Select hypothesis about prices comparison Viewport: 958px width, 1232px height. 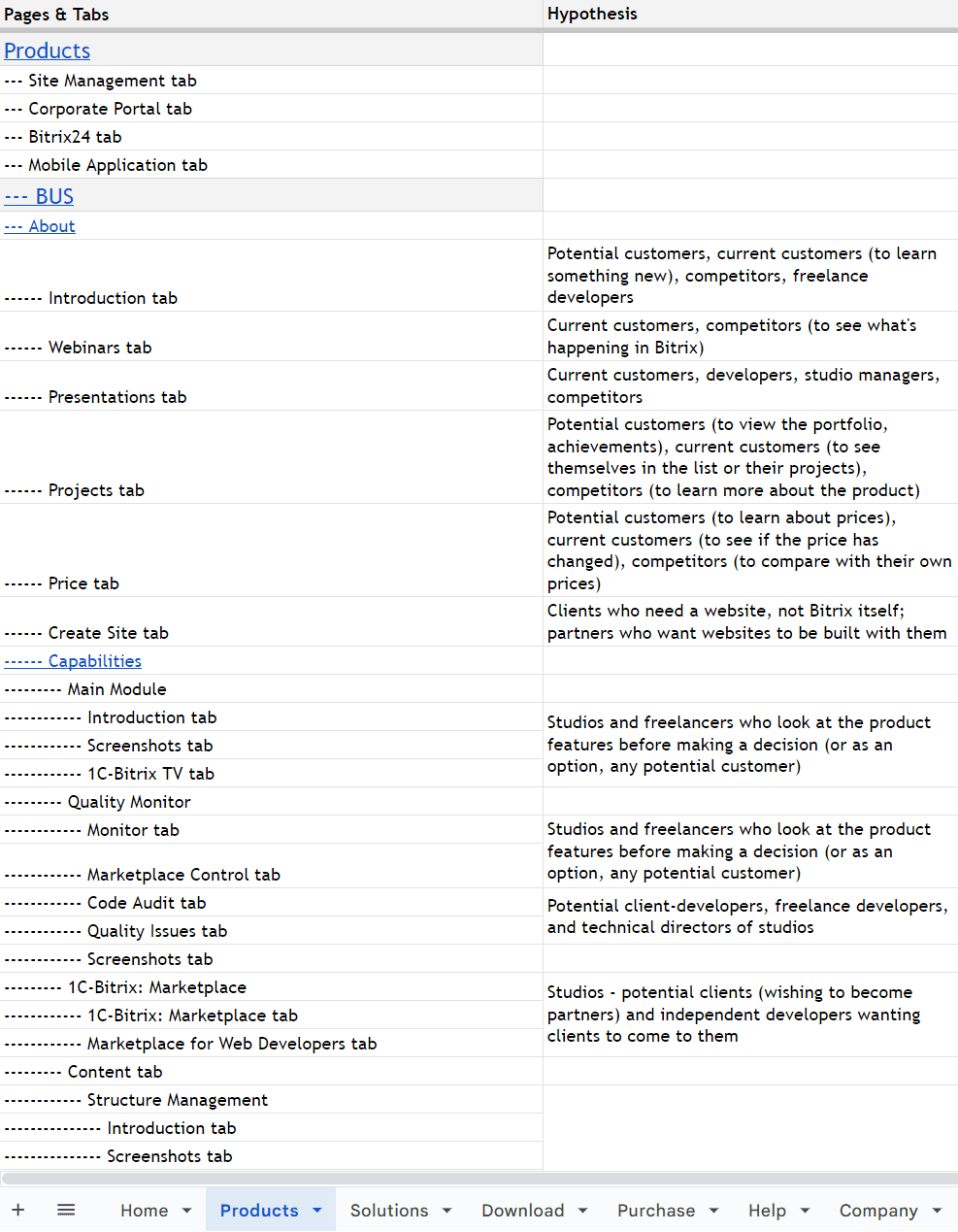click(750, 550)
